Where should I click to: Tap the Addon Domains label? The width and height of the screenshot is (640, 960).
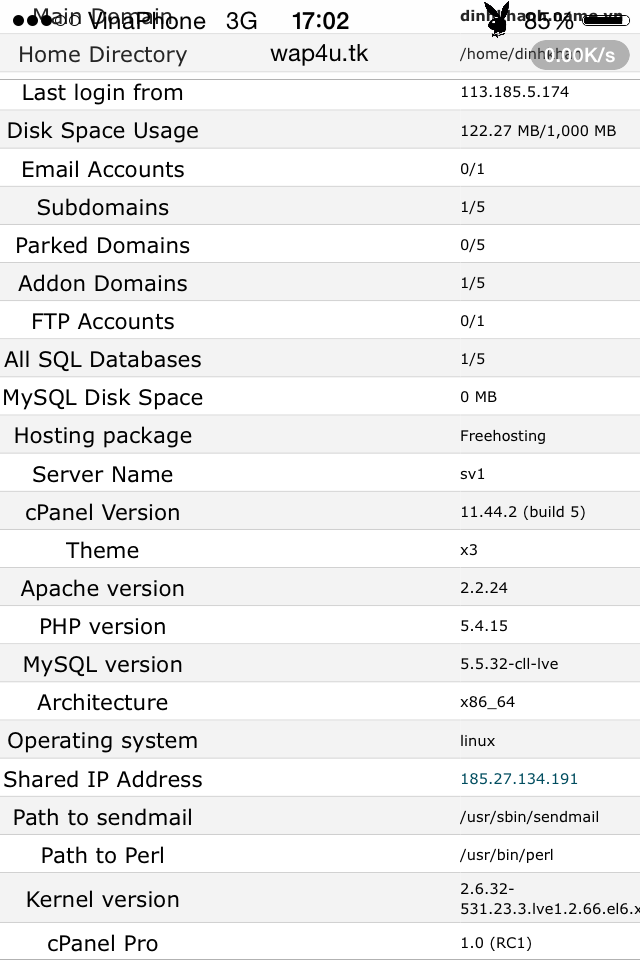point(103,283)
